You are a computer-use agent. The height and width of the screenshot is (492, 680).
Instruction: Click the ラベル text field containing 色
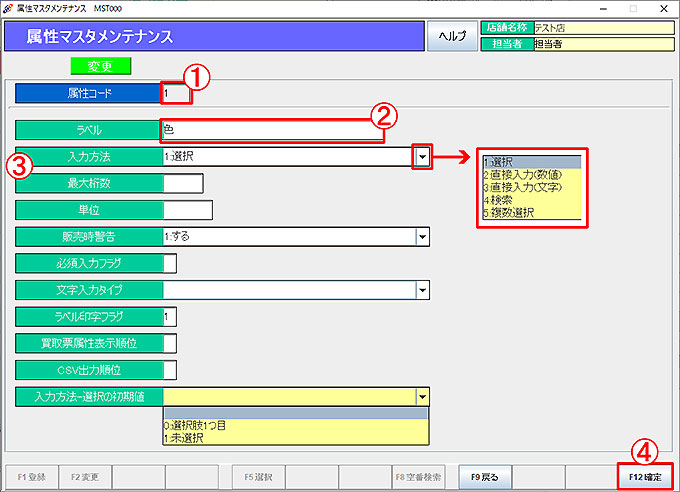click(x=272, y=130)
